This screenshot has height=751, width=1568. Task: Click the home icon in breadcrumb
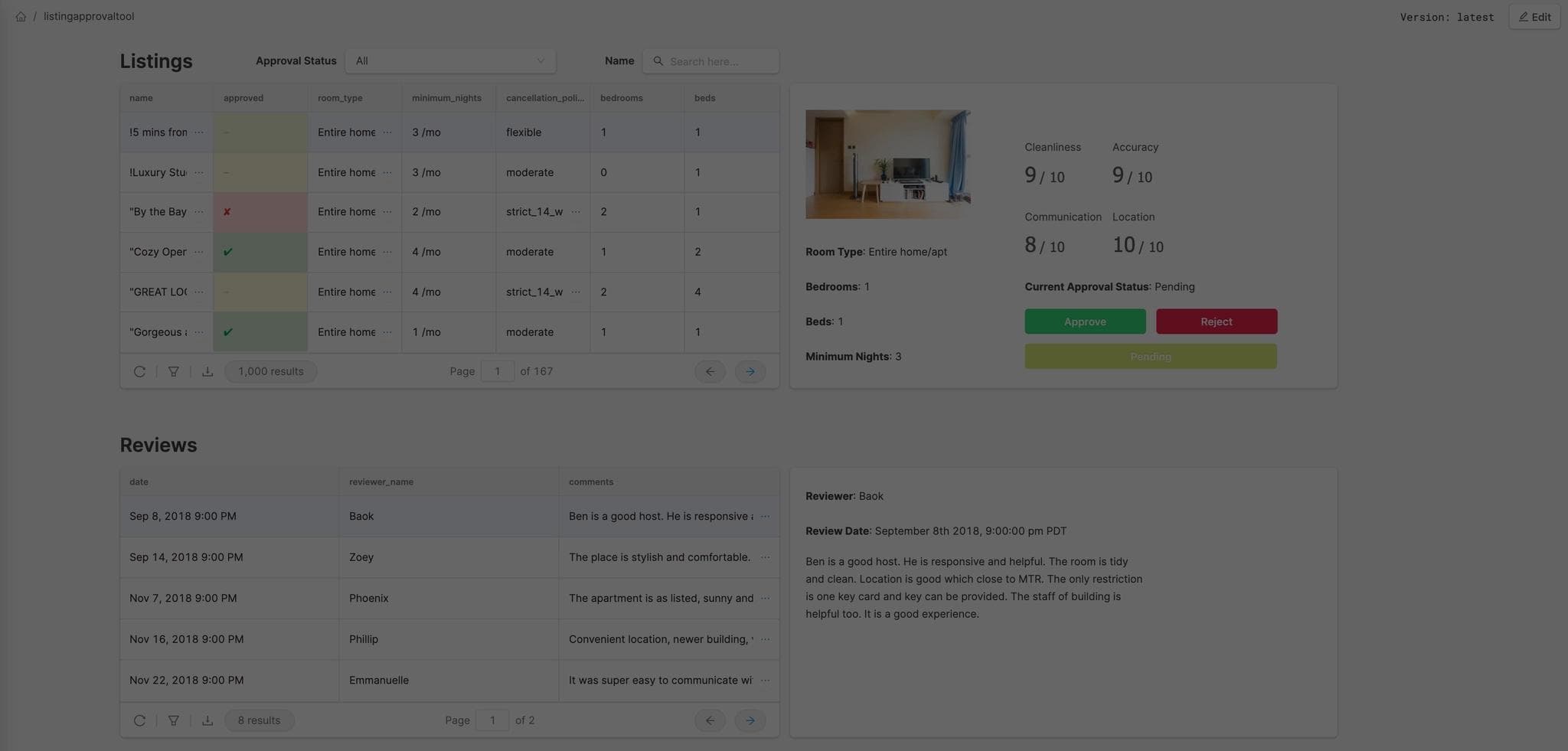(x=21, y=17)
